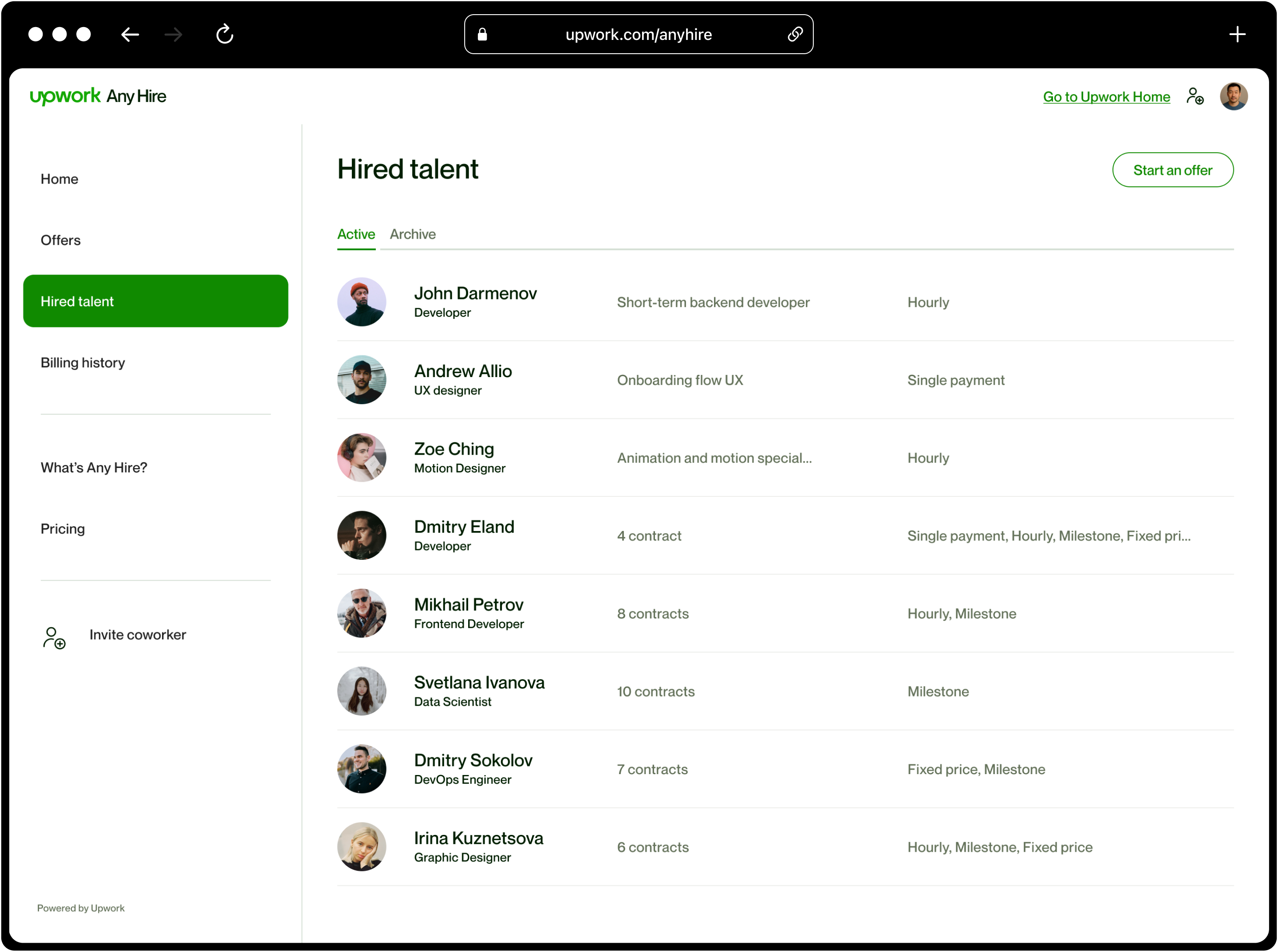This screenshot has height=952, width=1278.
Task: Go to Home in the sidebar
Action: pos(59,179)
